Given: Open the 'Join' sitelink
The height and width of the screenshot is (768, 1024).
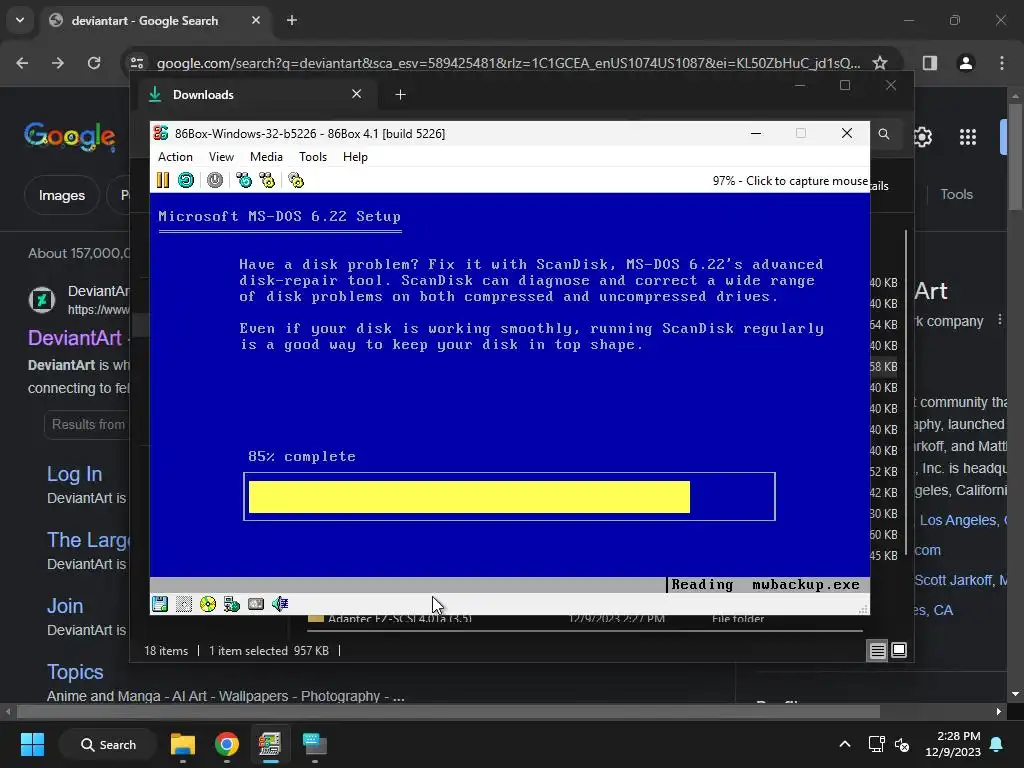Looking at the screenshot, I should point(65,606).
